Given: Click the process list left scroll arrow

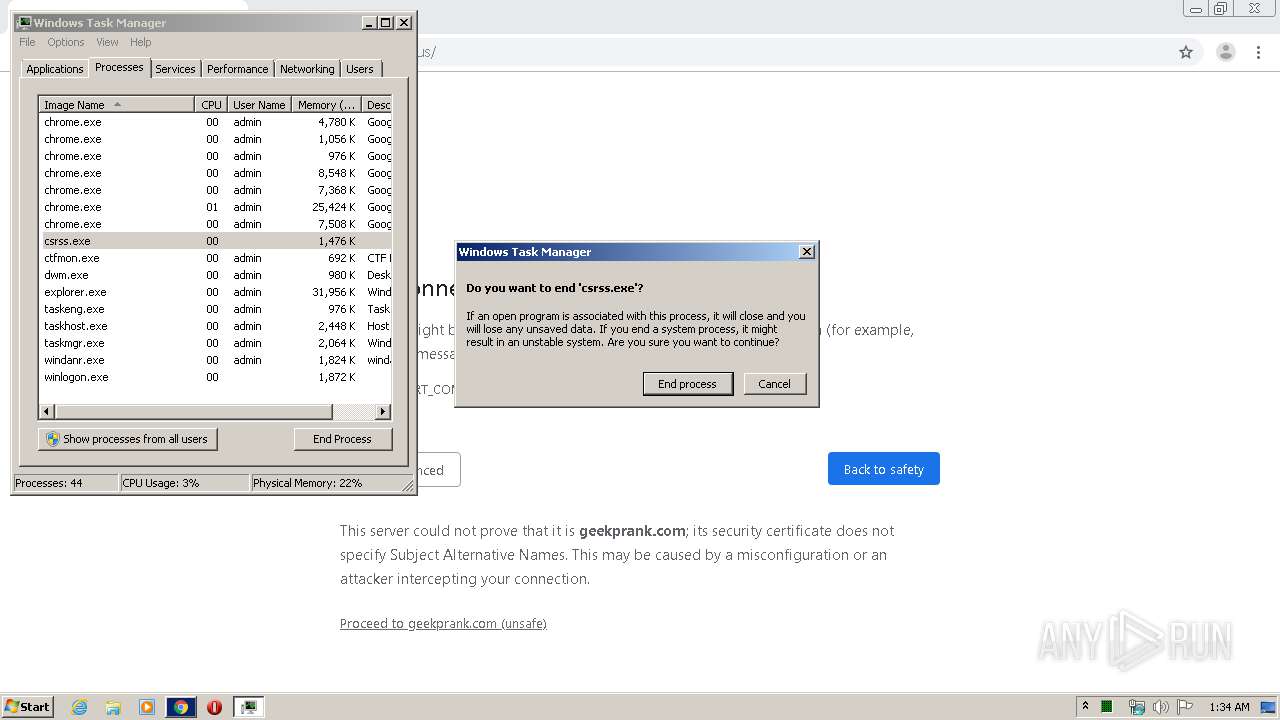Looking at the screenshot, I should click(x=46, y=412).
